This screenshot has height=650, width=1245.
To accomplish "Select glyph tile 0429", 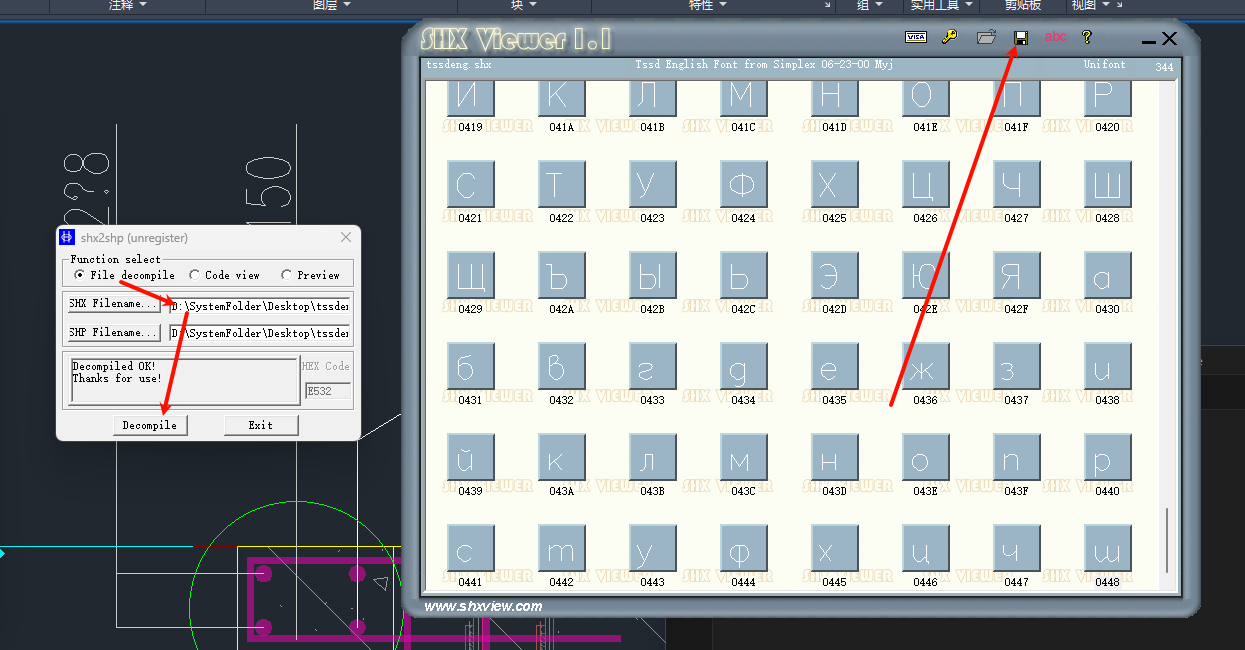I will [470, 275].
